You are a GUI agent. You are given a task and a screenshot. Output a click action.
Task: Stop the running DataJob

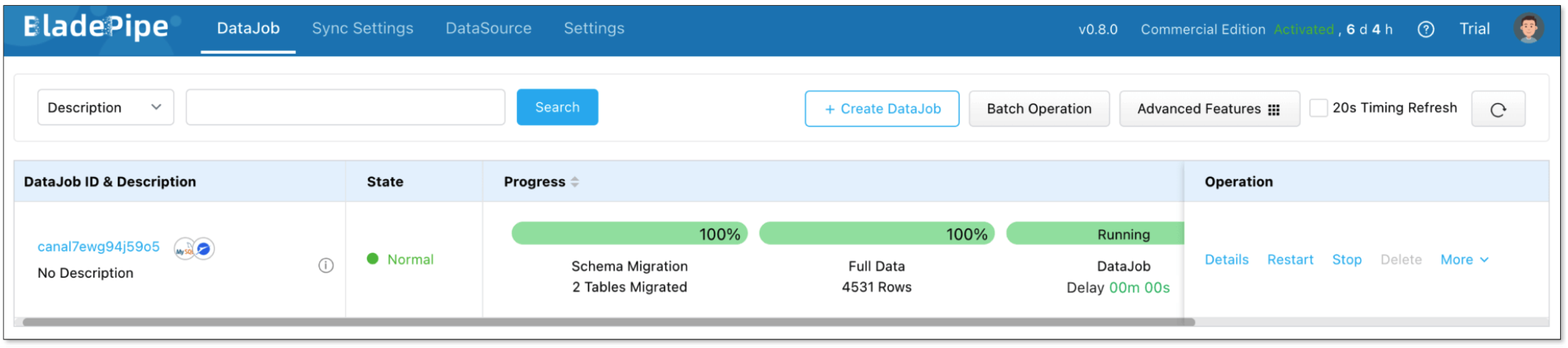(x=1346, y=260)
